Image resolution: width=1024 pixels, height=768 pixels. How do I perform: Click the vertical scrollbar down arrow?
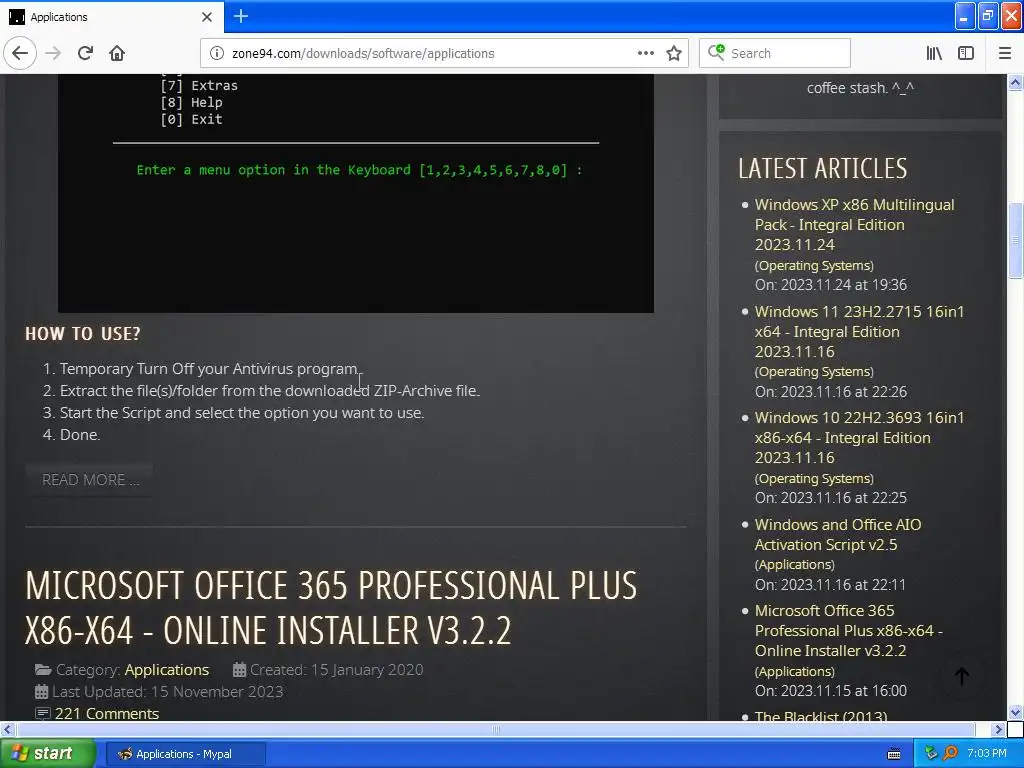(x=1015, y=712)
